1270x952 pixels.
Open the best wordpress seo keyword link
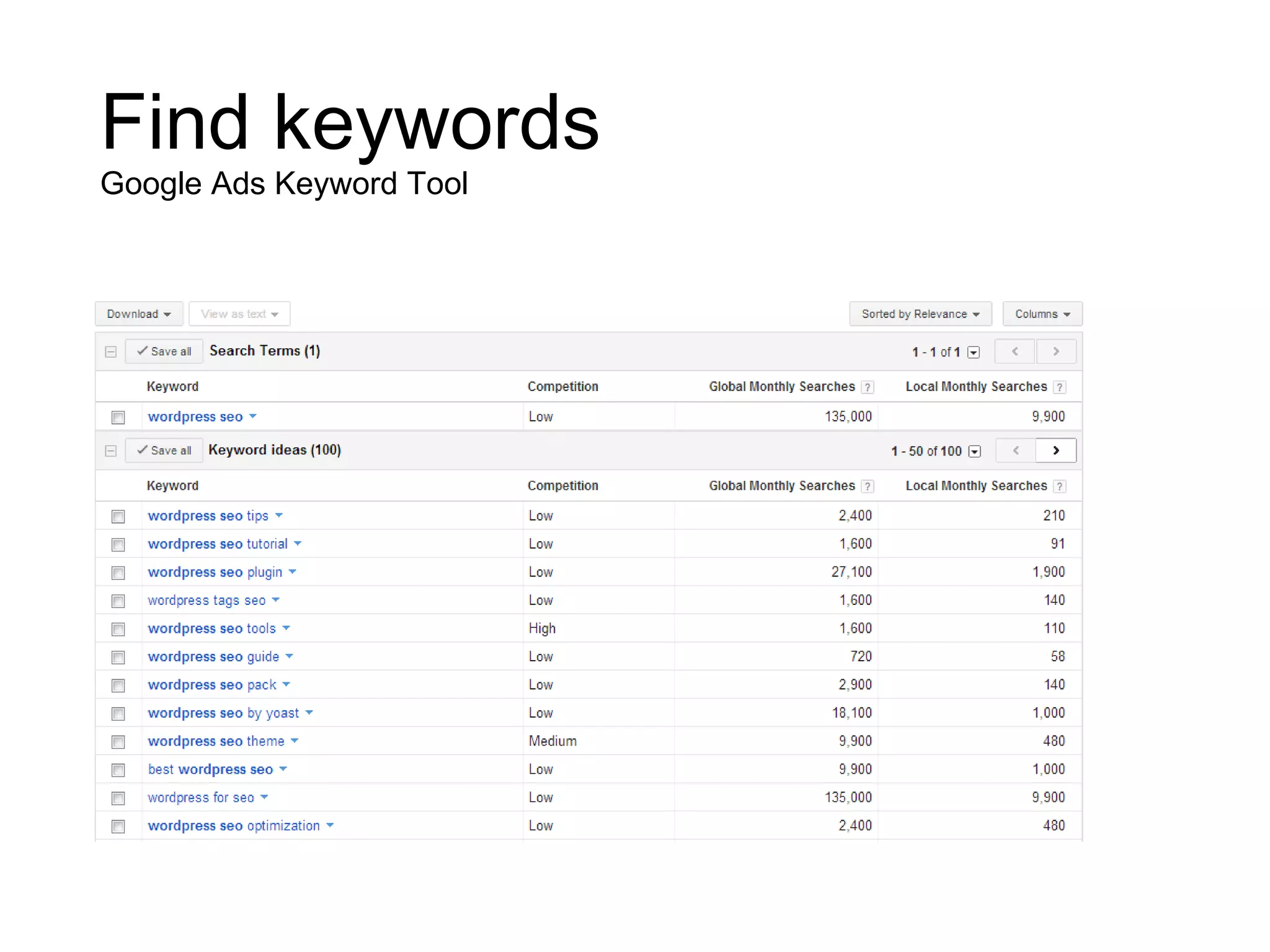coord(210,769)
